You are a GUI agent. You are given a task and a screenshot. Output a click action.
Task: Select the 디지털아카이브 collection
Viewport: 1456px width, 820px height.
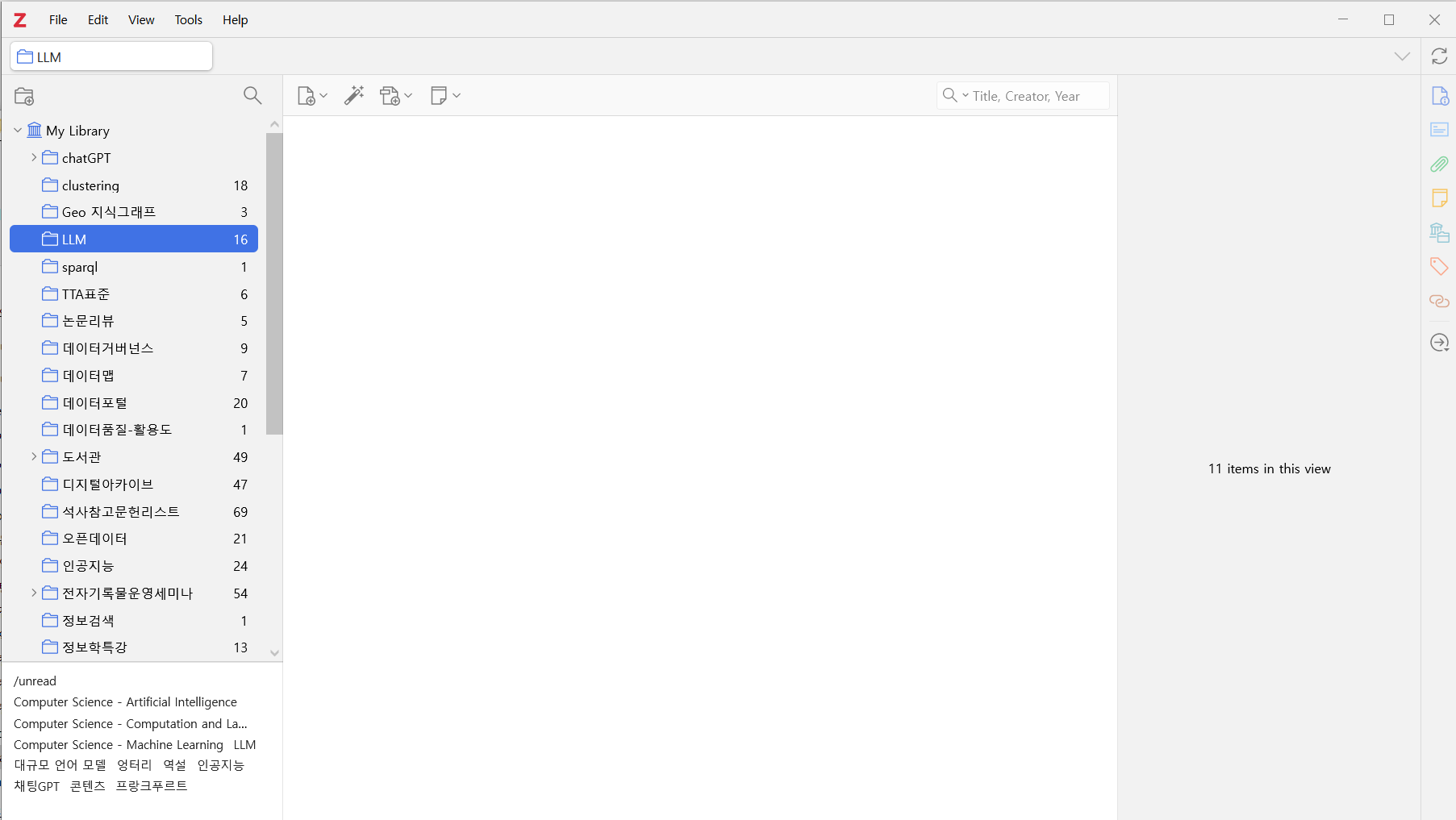pyautogui.click(x=134, y=485)
